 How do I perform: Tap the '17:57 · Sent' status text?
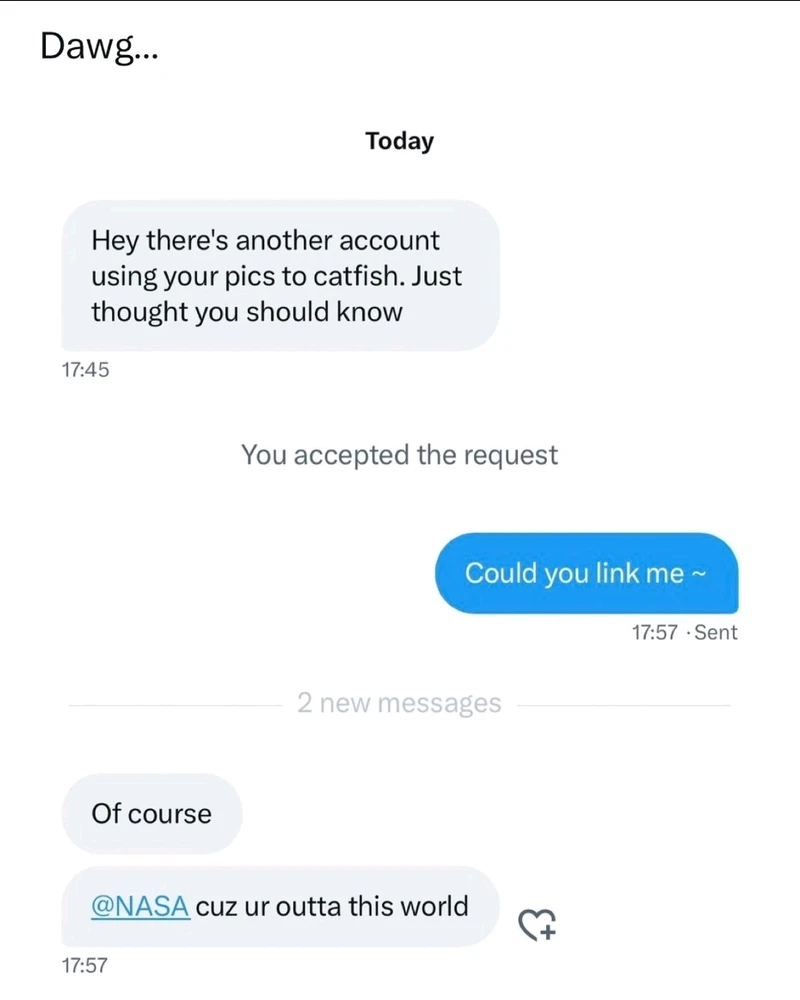tap(685, 633)
